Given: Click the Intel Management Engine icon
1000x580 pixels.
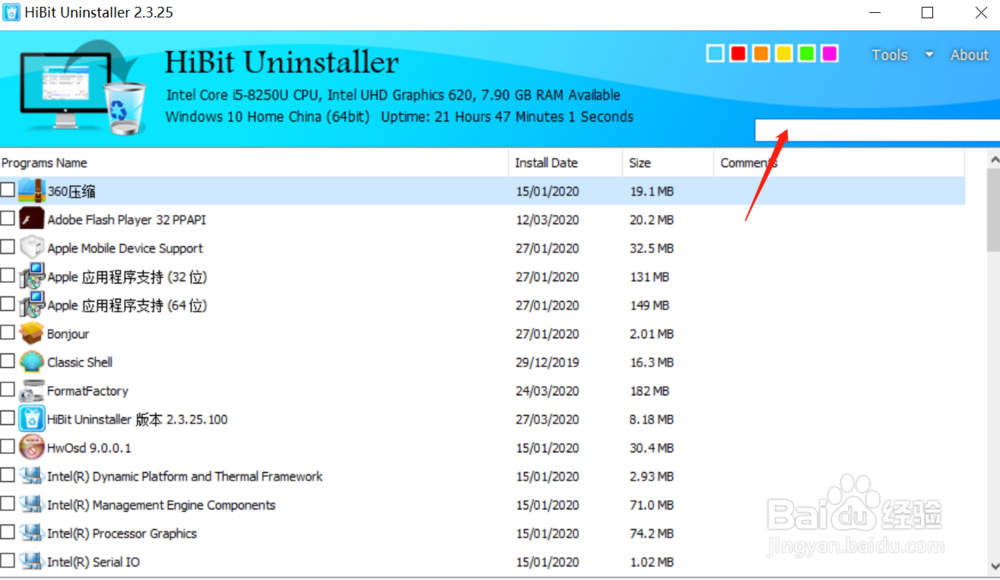Looking at the screenshot, I should coord(31,505).
